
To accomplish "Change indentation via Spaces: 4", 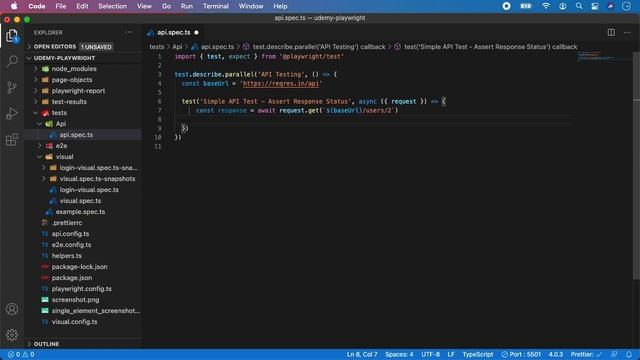I will (399, 354).
